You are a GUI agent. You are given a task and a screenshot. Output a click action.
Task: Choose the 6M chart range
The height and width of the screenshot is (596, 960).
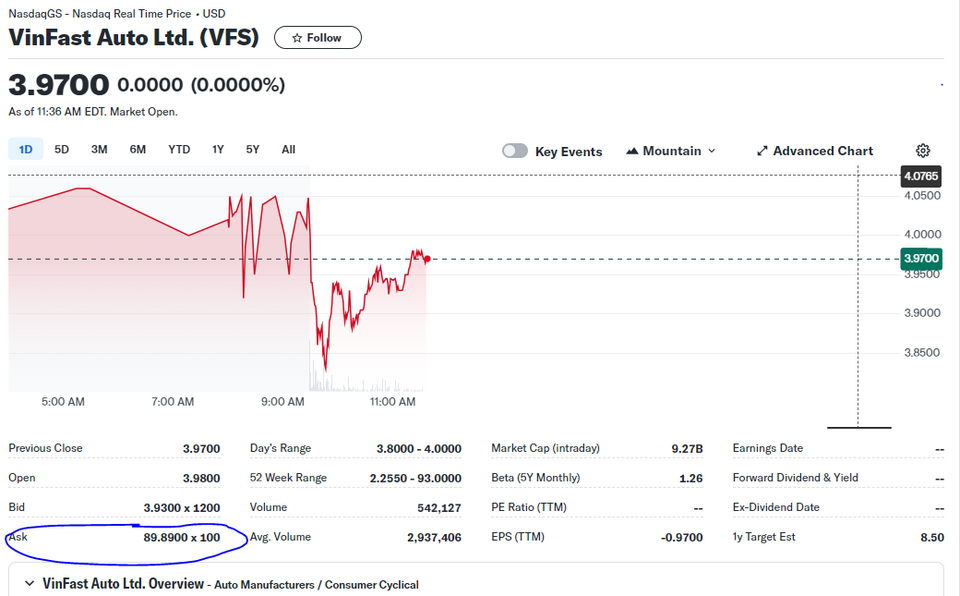tap(138, 149)
